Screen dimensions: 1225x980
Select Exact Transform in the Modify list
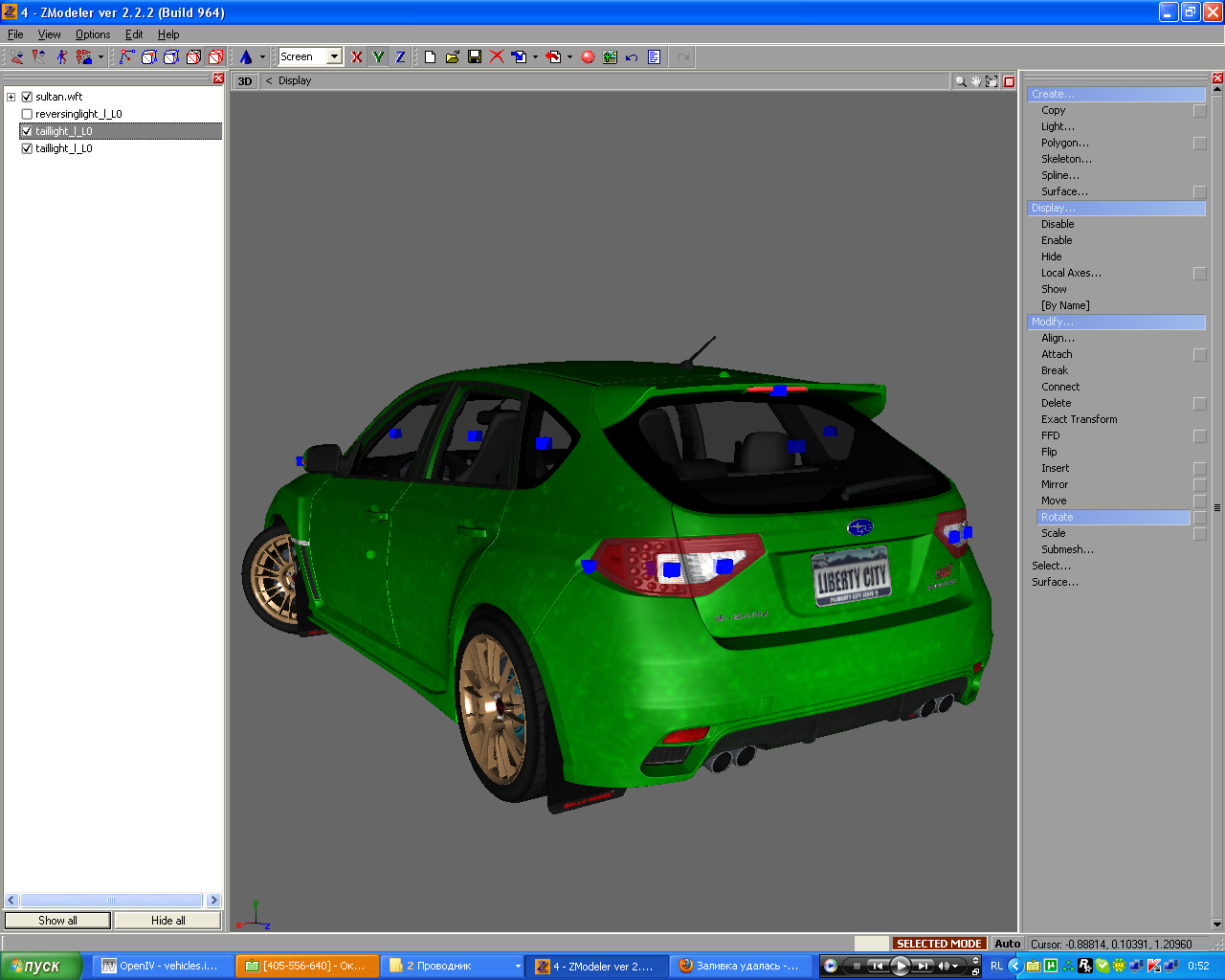(1079, 419)
